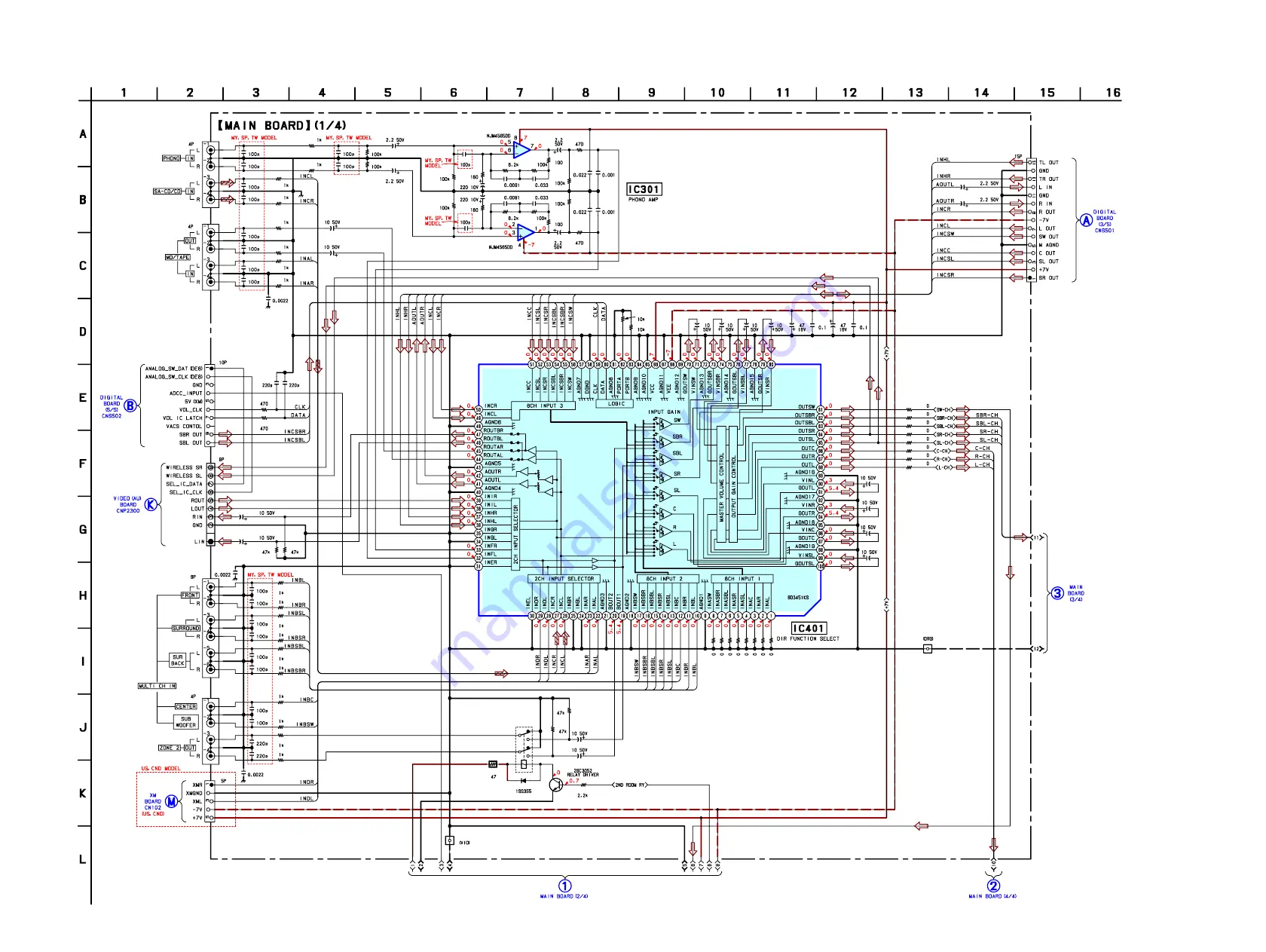Click the SUR BACK jack label
This screenshot has width=1266, height=952.
pyautogui.click(x=177, y=660)
